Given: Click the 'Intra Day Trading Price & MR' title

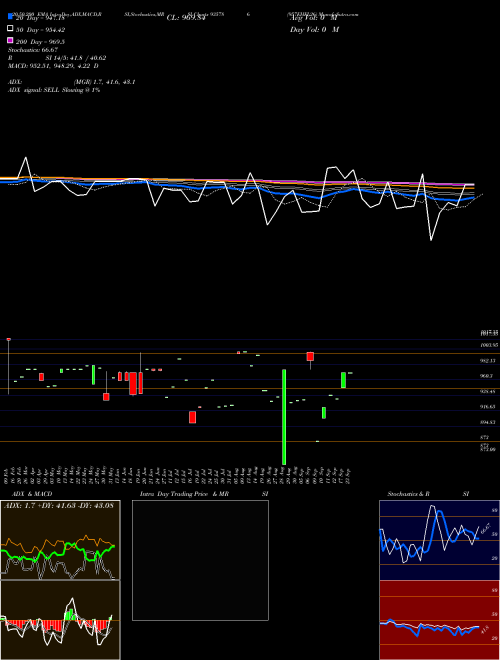Looking at the screenshot, I should click(x=184, y=494).
